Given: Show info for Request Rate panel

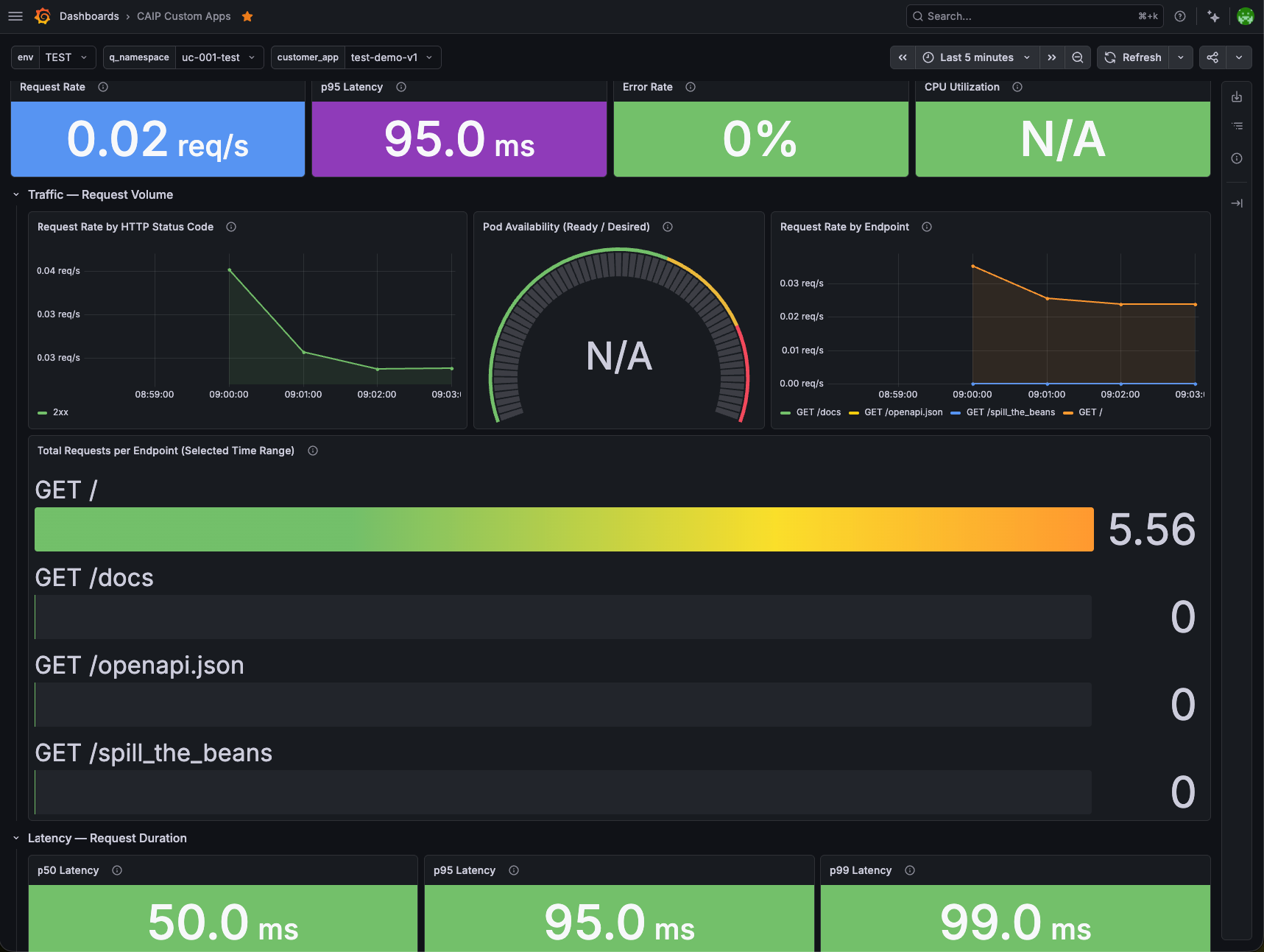Looking at the screenshot, I should click(103, 87).
